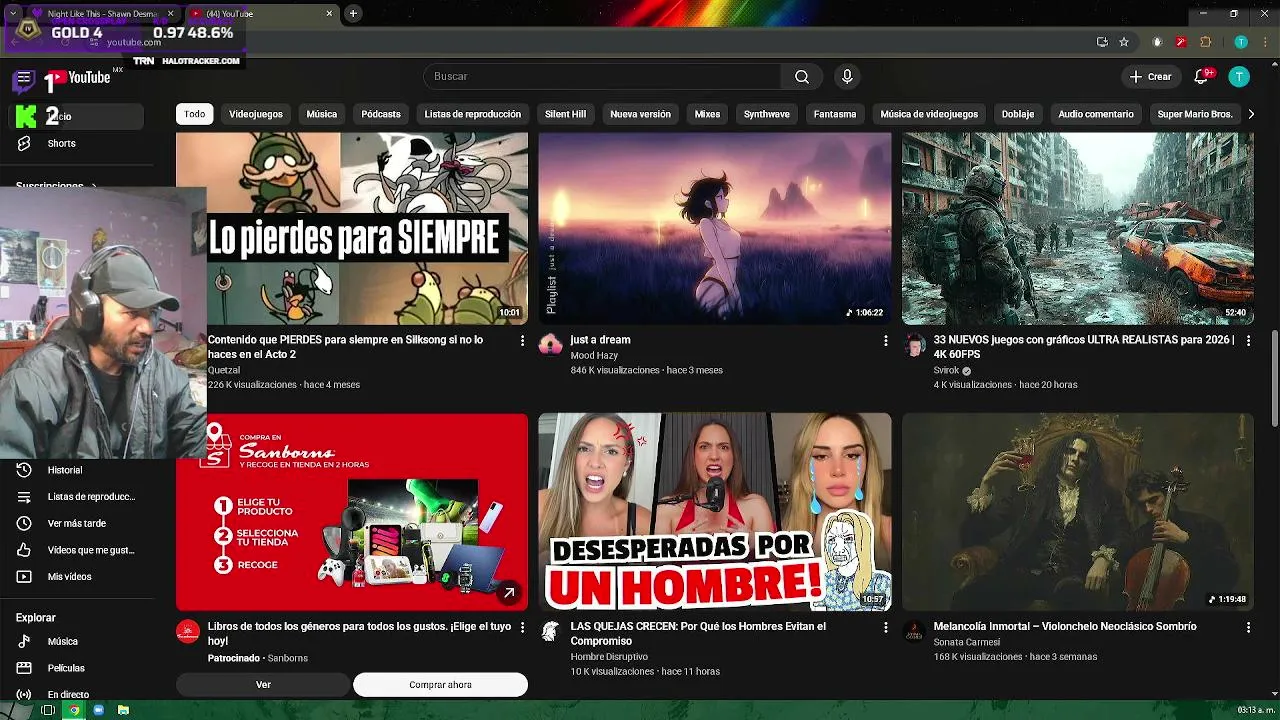This screenshot has height=720, width=1280.
Task: Open File Explorer from the taskbar
Action: click(123, 710)
